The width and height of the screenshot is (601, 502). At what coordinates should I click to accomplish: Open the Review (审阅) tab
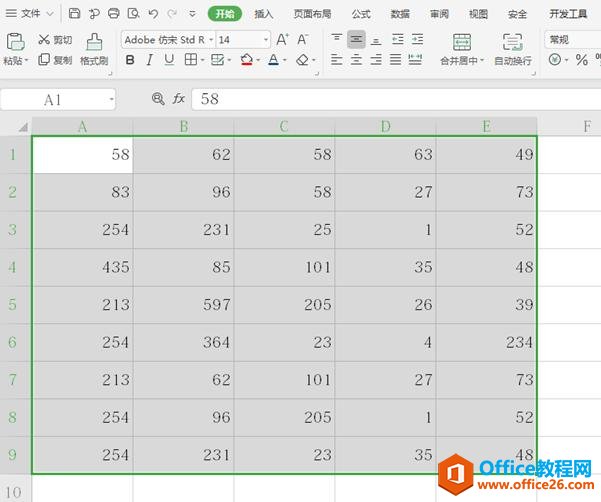[439, 14]
